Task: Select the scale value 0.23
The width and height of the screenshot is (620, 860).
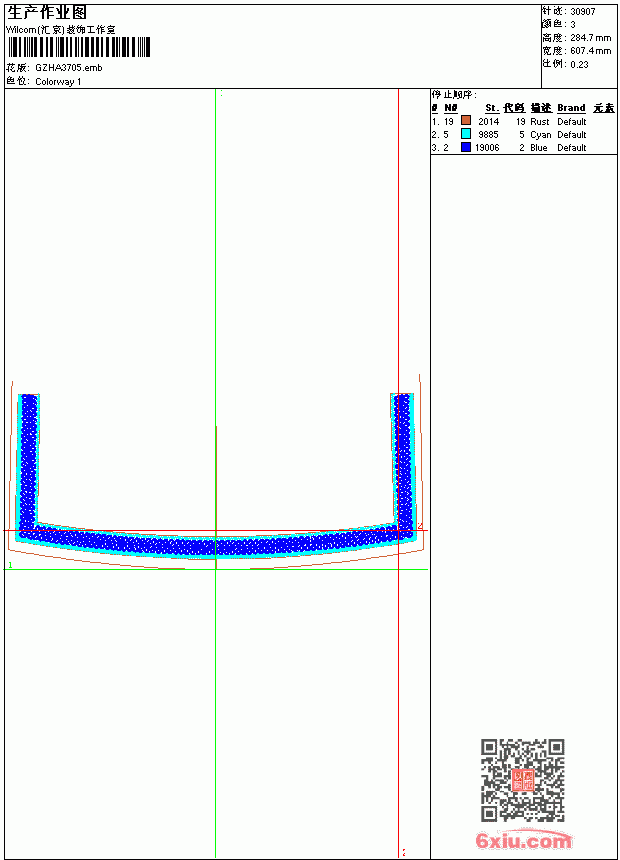Action: click(x=579, y=65)
